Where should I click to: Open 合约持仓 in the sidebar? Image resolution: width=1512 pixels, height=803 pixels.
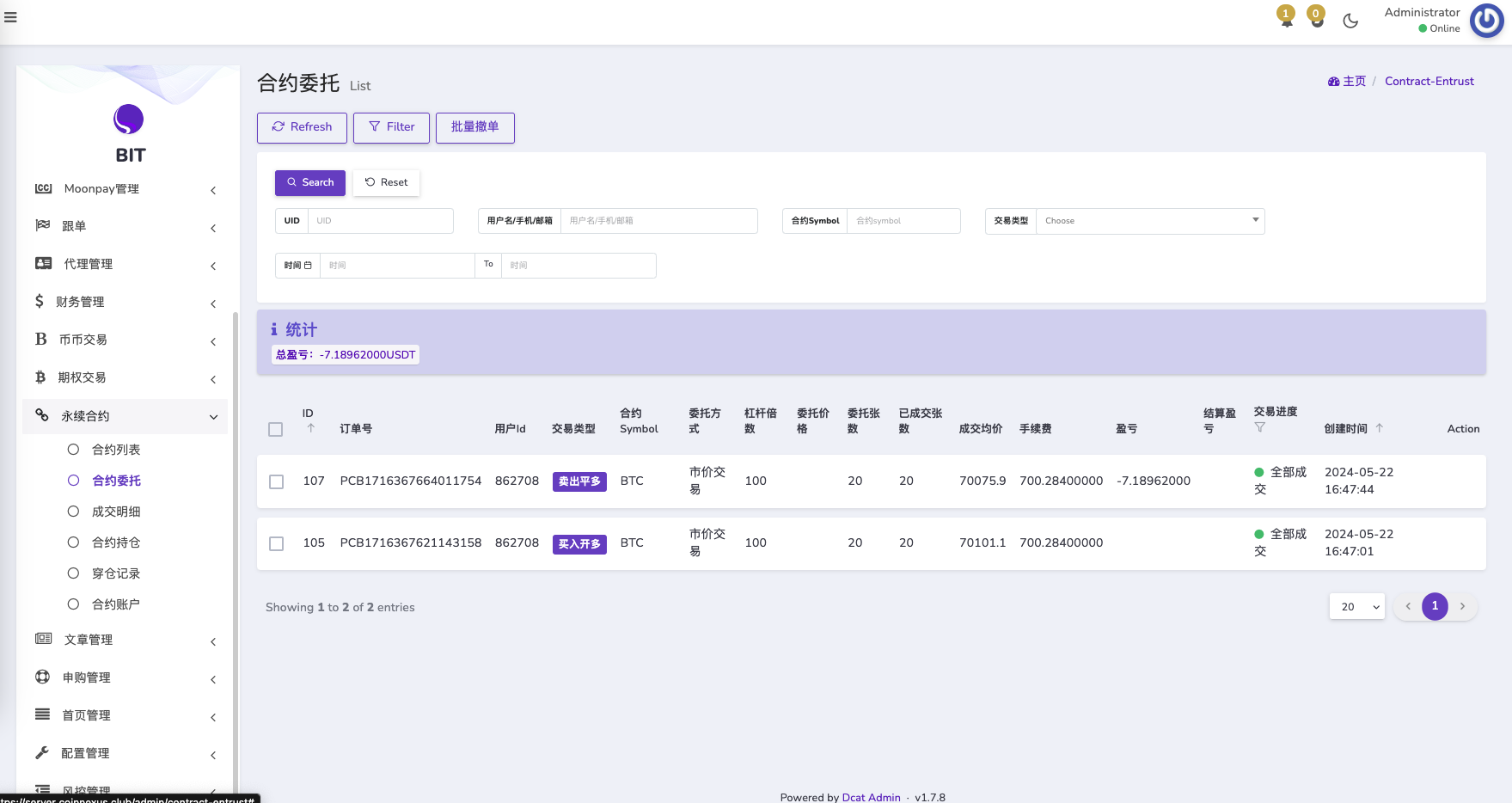click(116, 542)
